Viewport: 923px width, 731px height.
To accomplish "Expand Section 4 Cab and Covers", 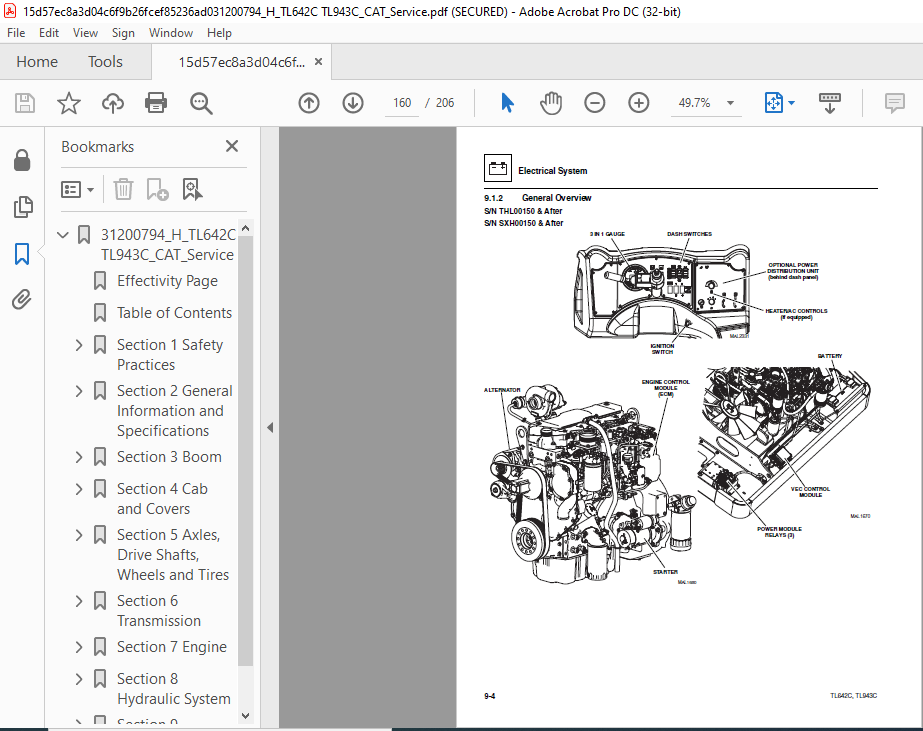I will [x=79, y=489].
